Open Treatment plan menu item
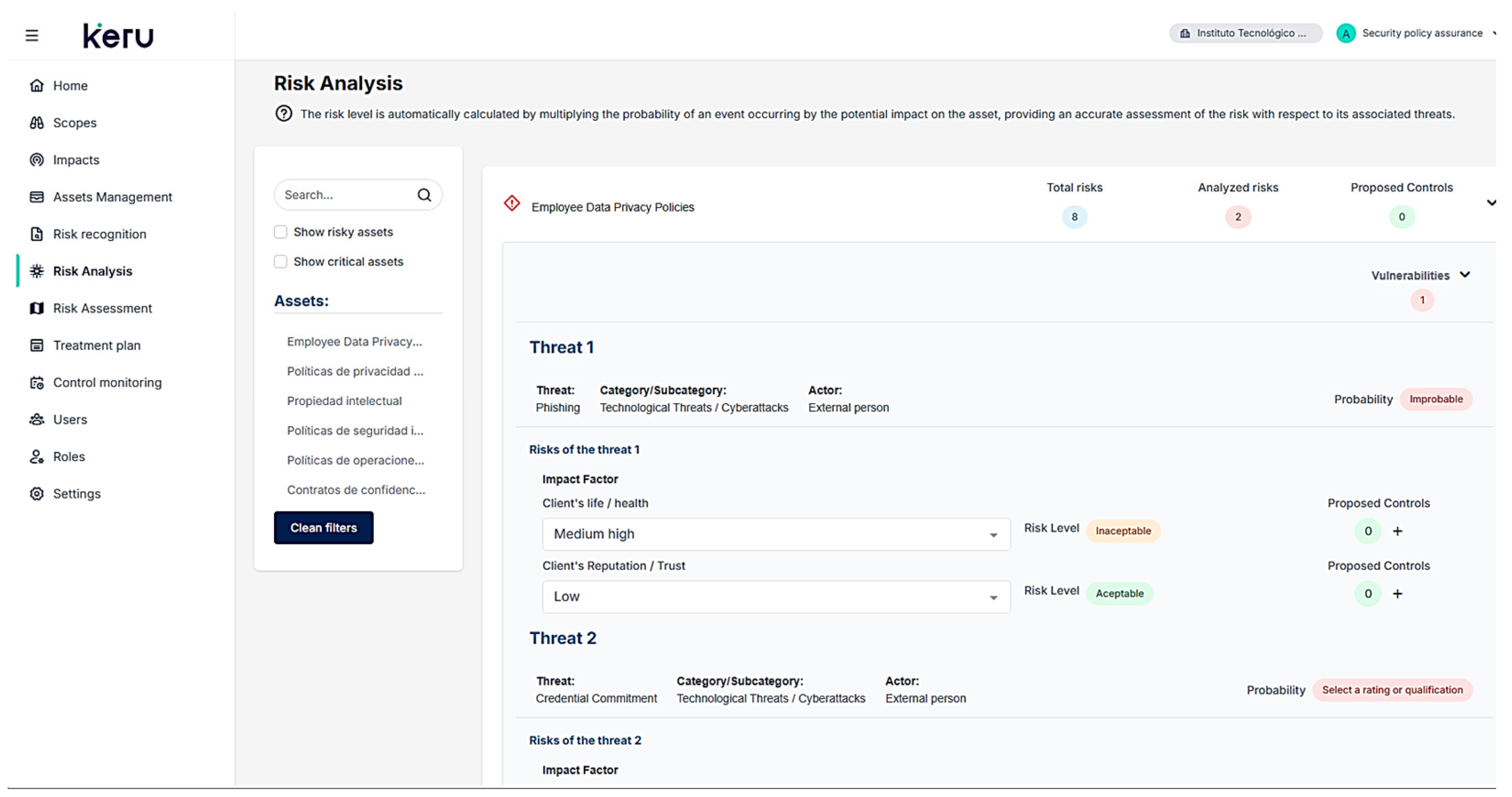Viewport: 1512px width, 797px height. click(x=96, y=345)
